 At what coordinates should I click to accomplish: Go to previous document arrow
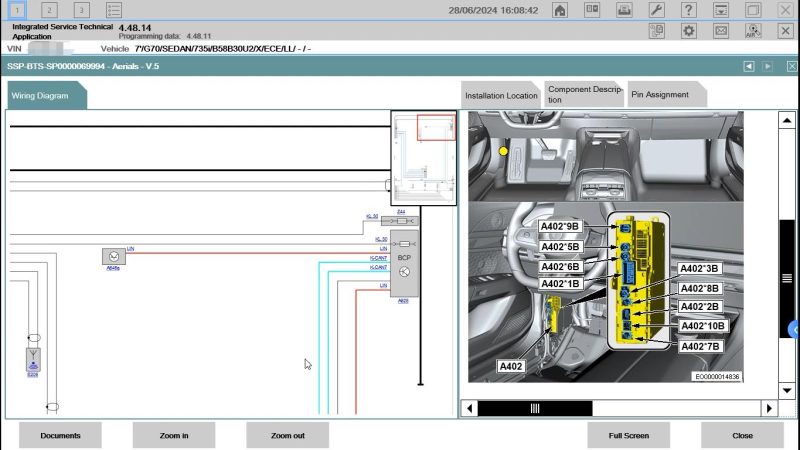(x=748, y=66)
